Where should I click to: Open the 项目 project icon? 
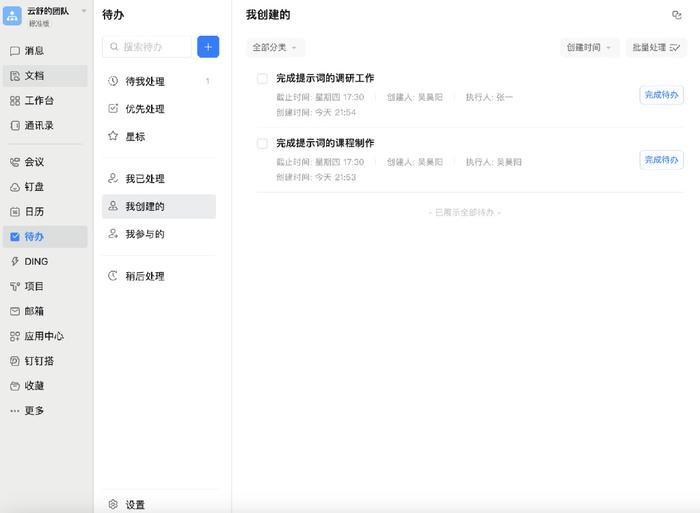coord(15,286)
